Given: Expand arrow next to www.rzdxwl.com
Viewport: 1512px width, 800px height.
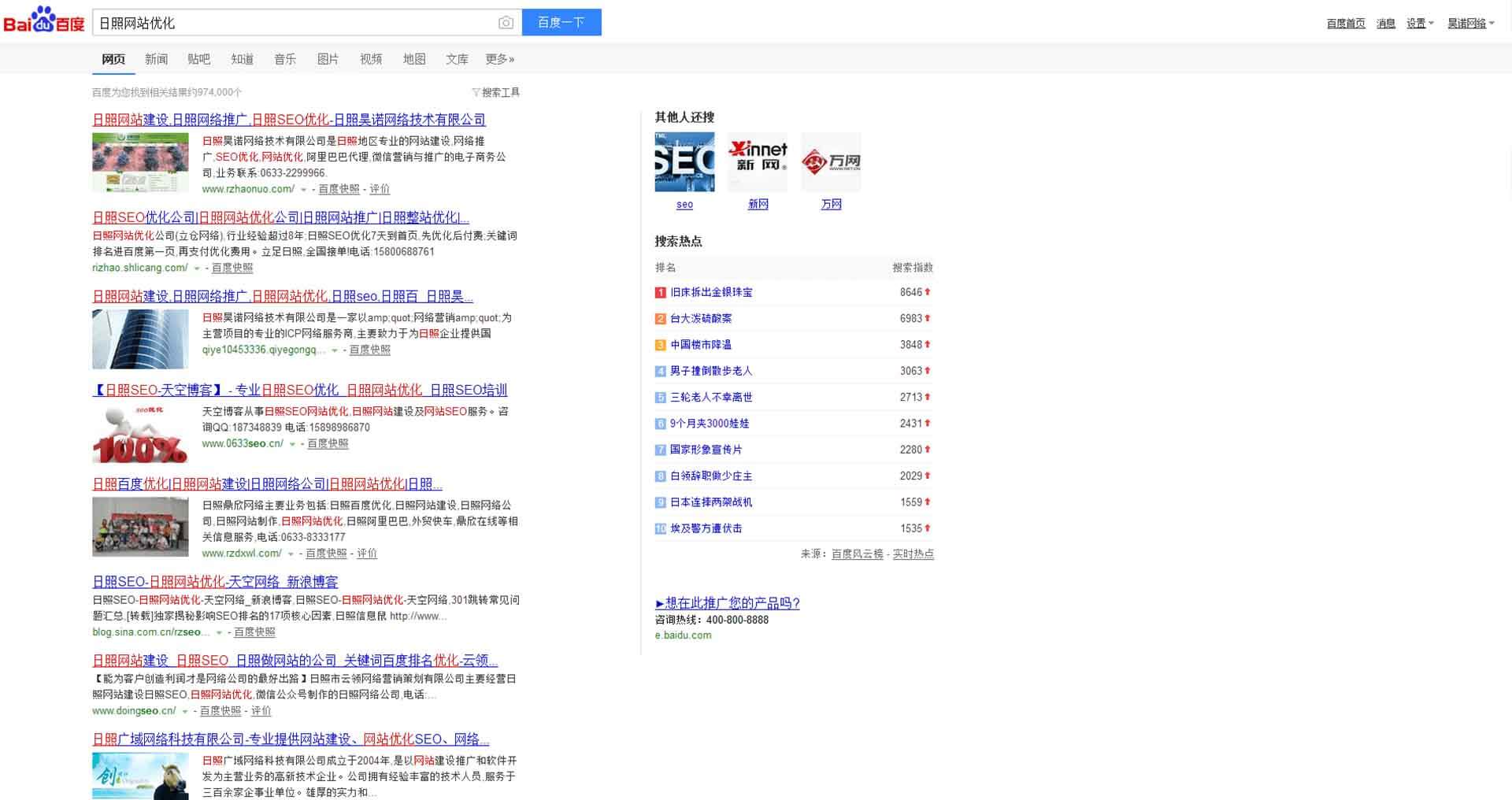Looking at the screenshot, I should (x=291, y=554).
